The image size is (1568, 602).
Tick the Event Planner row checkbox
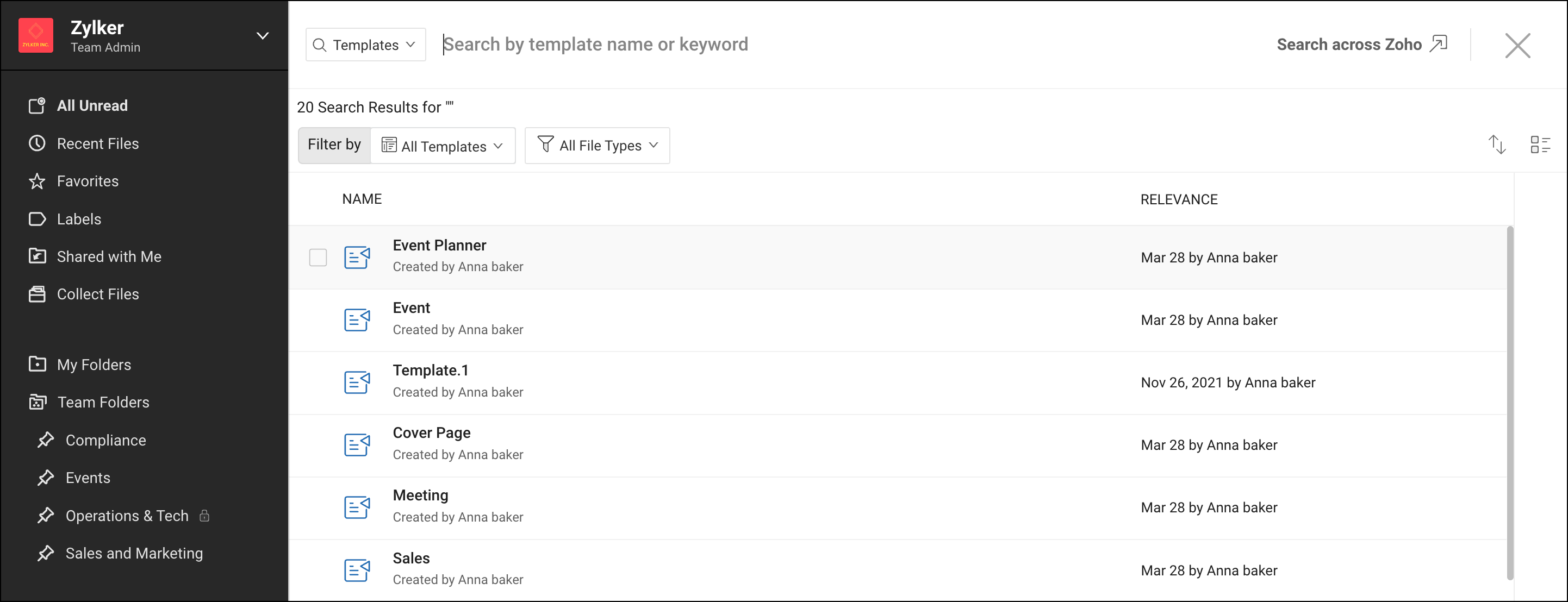pos(318,257)
